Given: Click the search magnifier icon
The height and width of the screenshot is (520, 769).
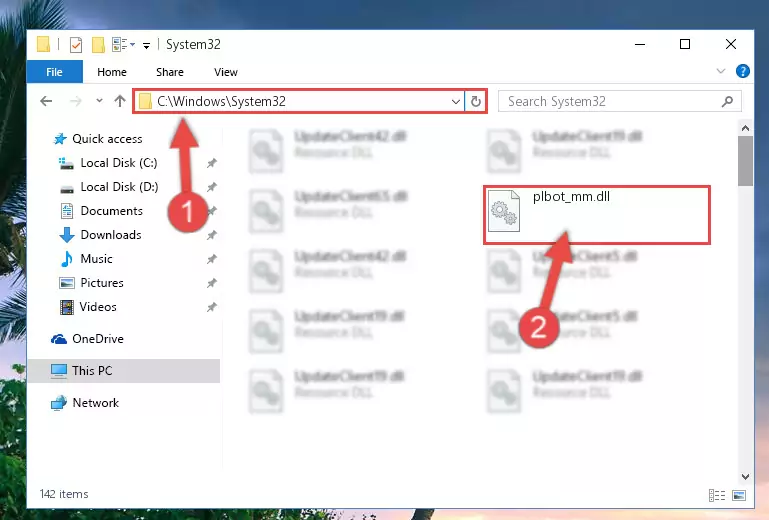Looking at the screenshot, I should point(727,101).
